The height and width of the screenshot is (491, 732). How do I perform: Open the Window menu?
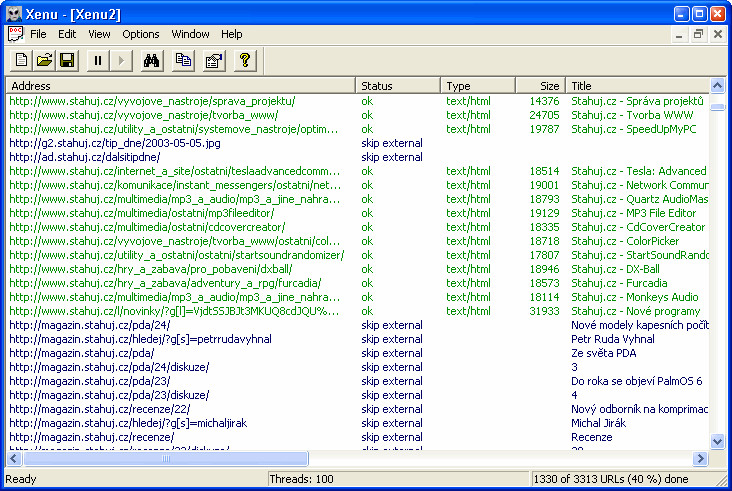point(190,34)
